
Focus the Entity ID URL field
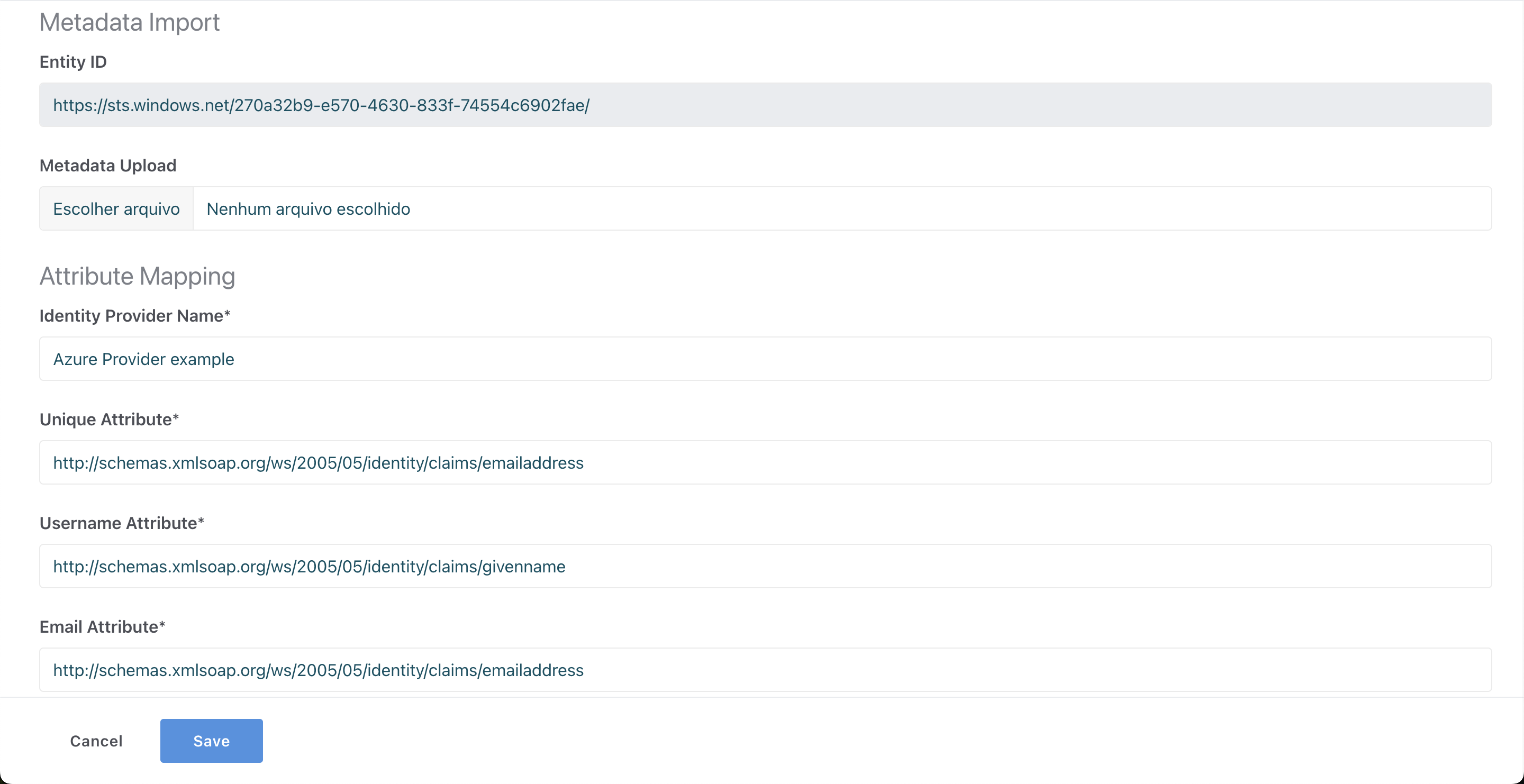click(x=765, y=105)
